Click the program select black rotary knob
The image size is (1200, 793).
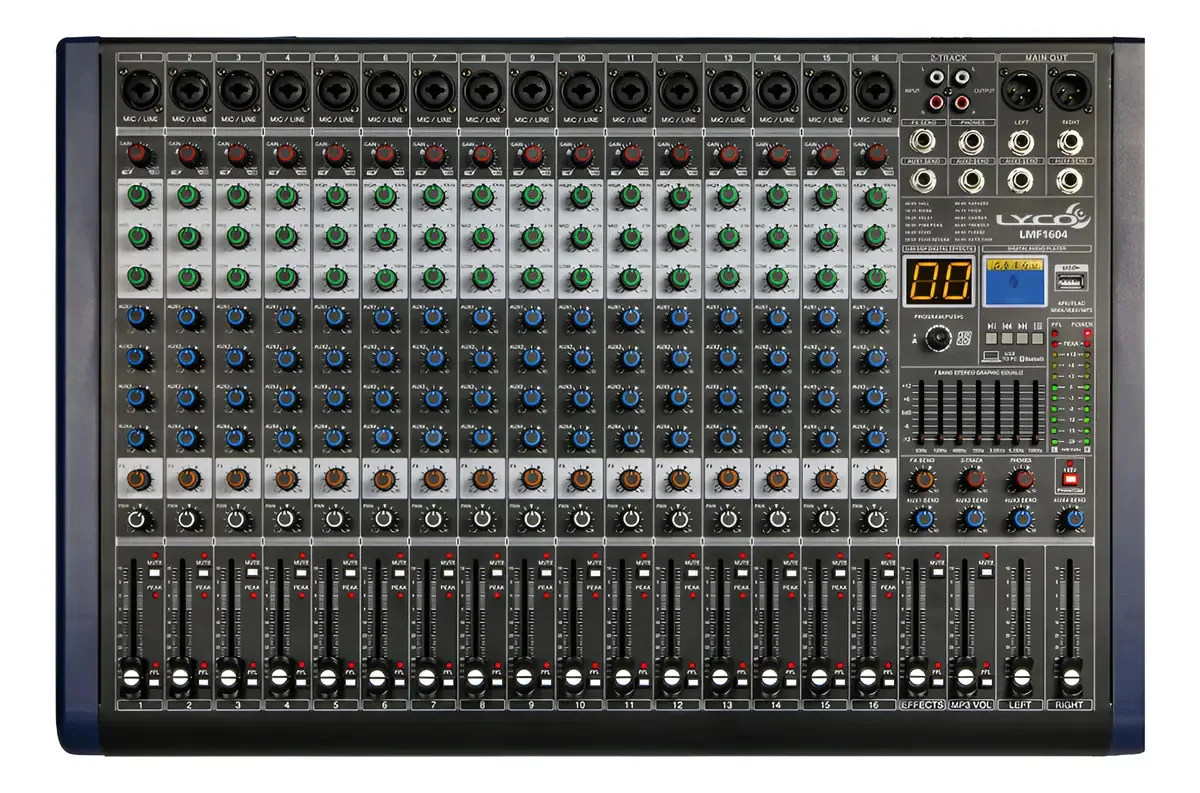tap(938, 337)
